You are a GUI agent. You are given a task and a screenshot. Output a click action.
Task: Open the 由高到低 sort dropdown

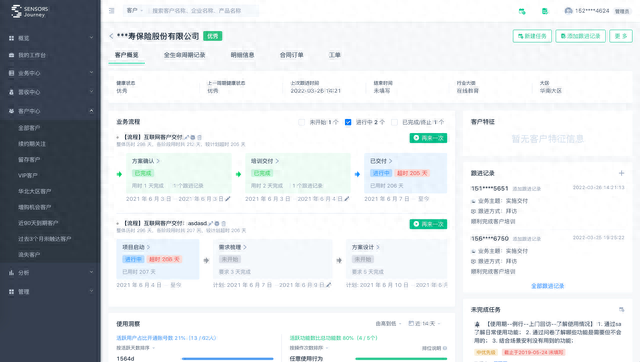pos(388,324)
